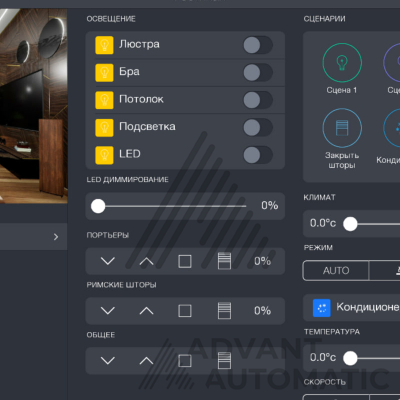Turn on the Потолок light switch
This screenshot has height=400, width=400.
258,100
